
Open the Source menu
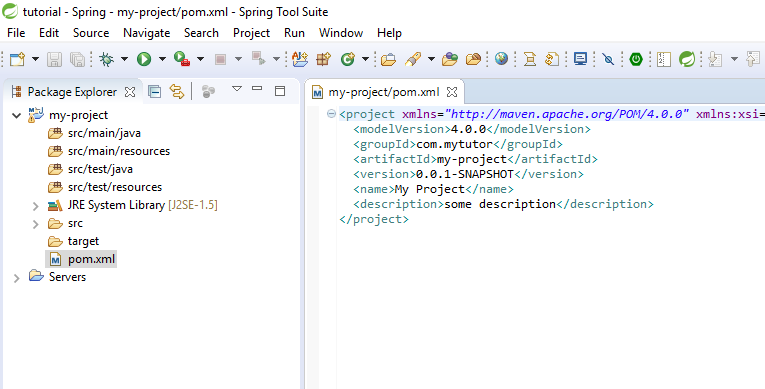point(91,33)
